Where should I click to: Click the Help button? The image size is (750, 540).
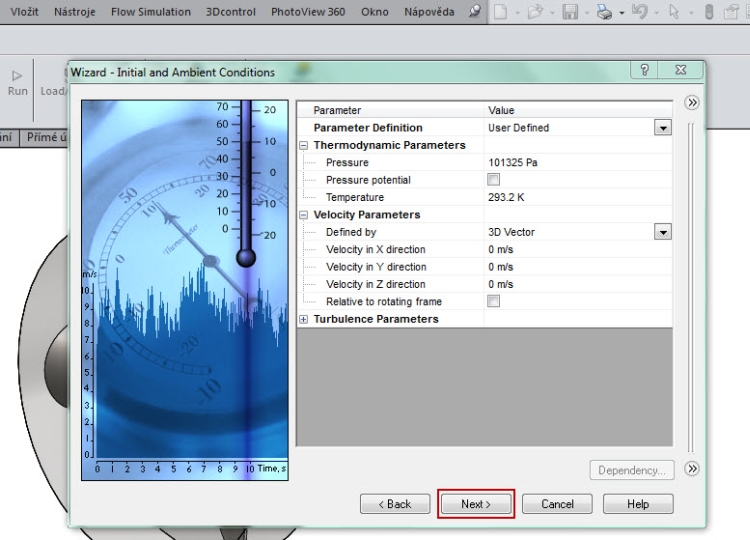638,504
